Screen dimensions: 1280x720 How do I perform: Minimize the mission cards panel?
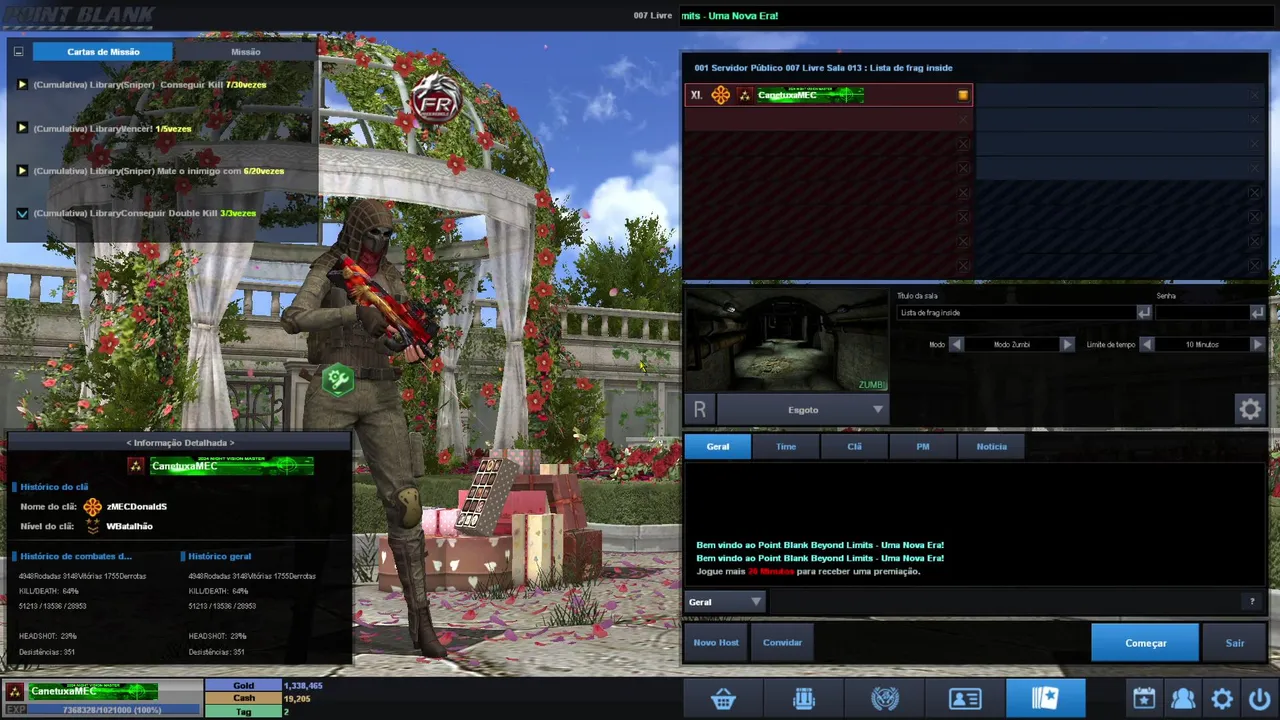pyautogui.click(x=18, y=51)
